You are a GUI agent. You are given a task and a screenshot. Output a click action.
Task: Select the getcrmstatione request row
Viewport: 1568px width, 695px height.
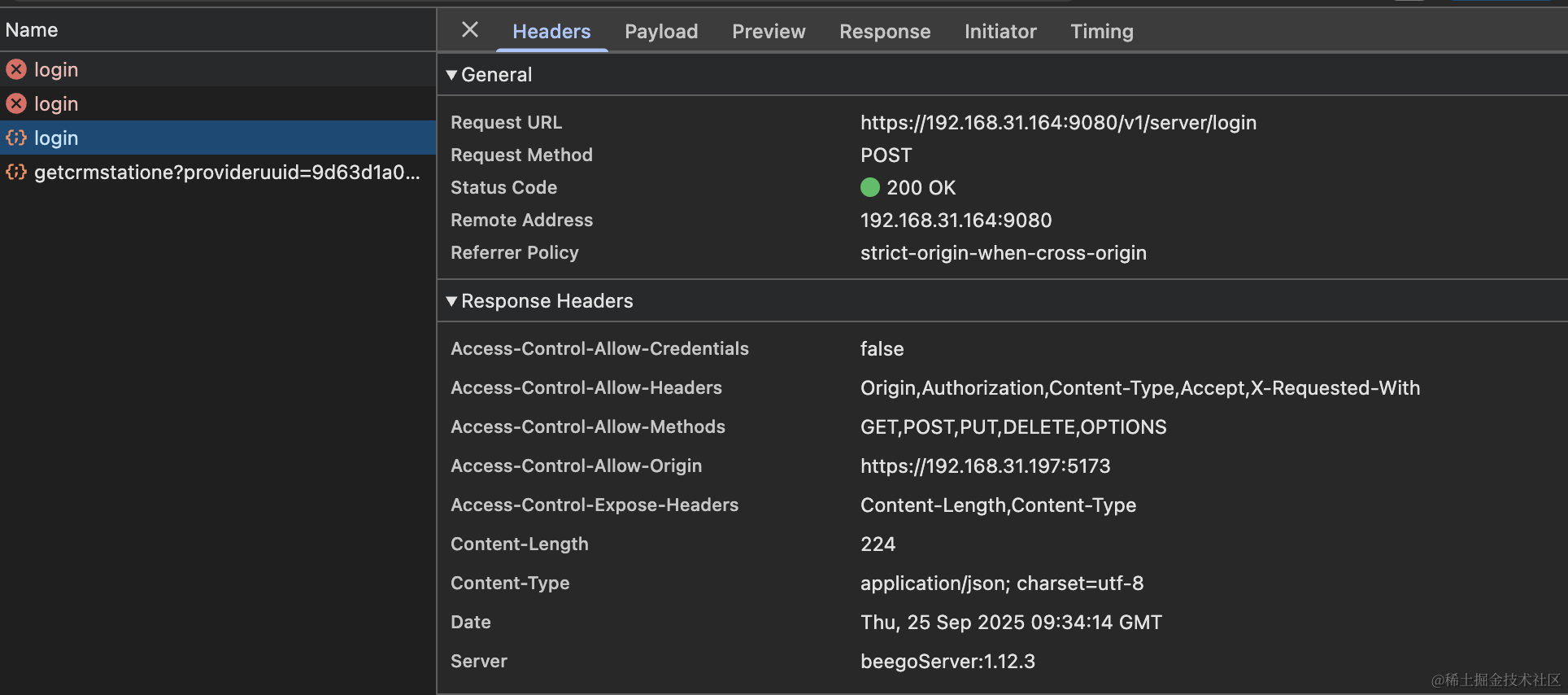227,173
